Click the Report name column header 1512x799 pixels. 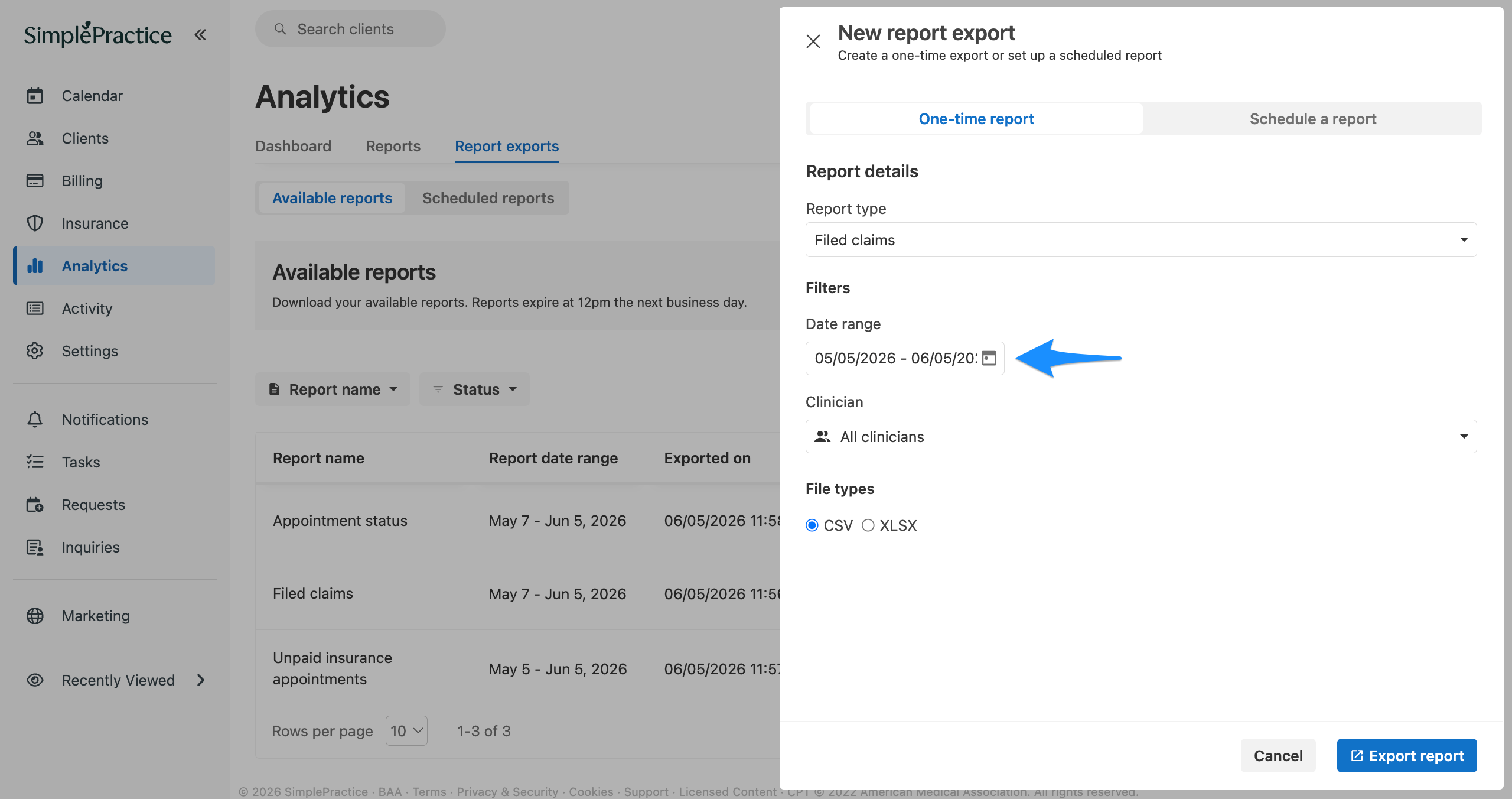click(x=318, y=458)
